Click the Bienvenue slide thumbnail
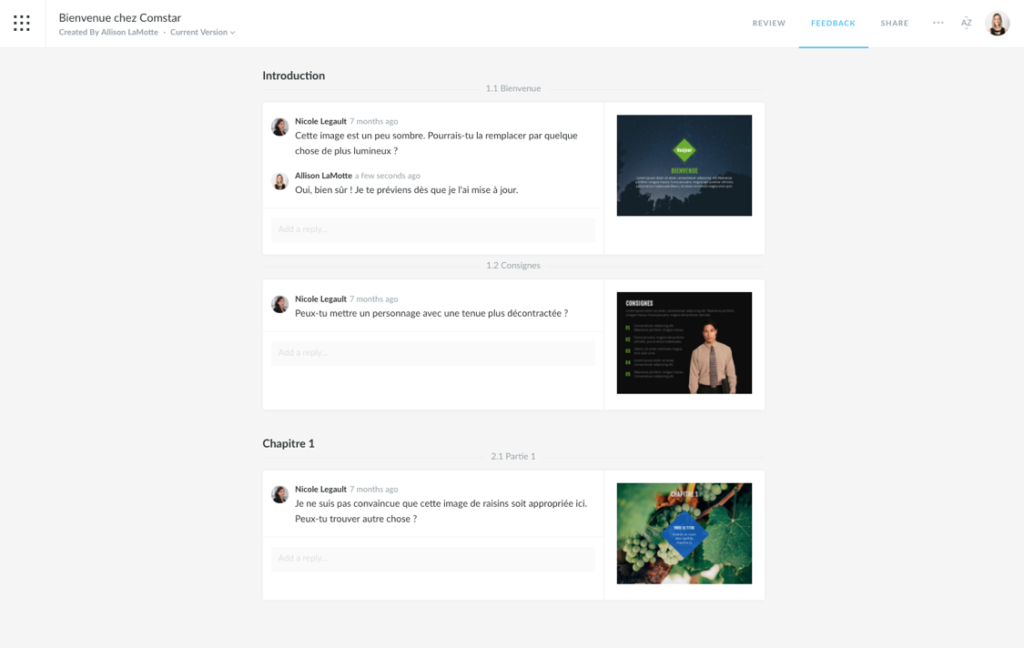The image size is (1024, 648). point(684,165)
